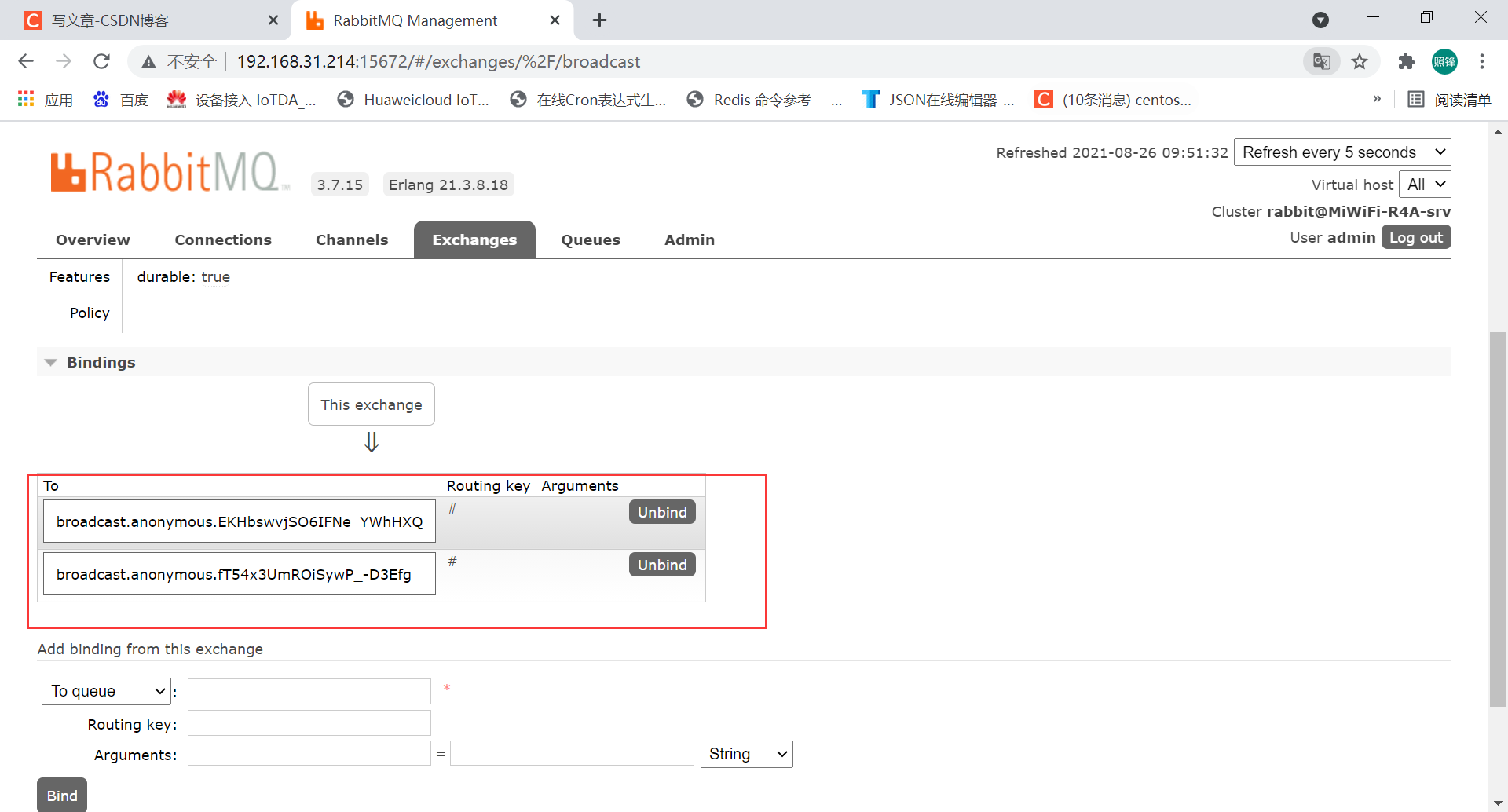Show more bookmarks with the chevron
The image size is (1508, 812).
point(1377,99)
